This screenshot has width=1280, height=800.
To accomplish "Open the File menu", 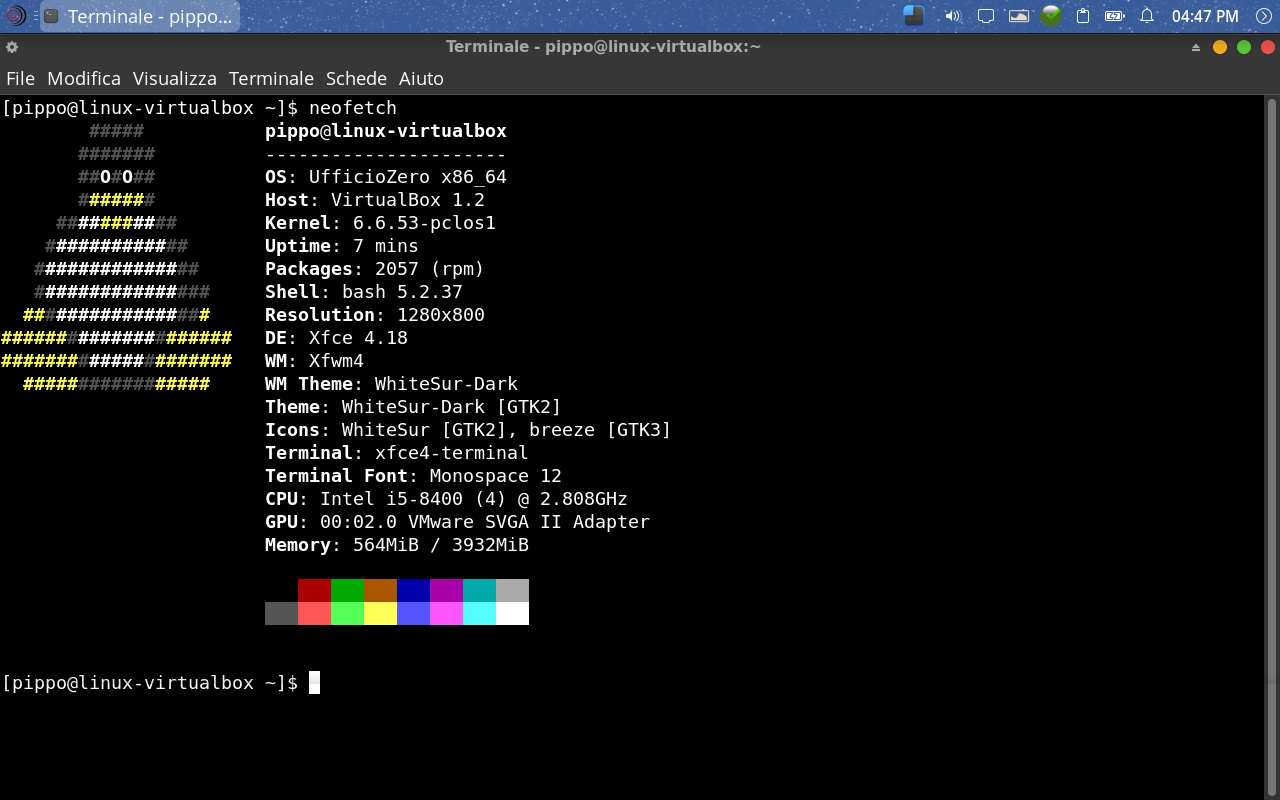I will pos(20,78).
